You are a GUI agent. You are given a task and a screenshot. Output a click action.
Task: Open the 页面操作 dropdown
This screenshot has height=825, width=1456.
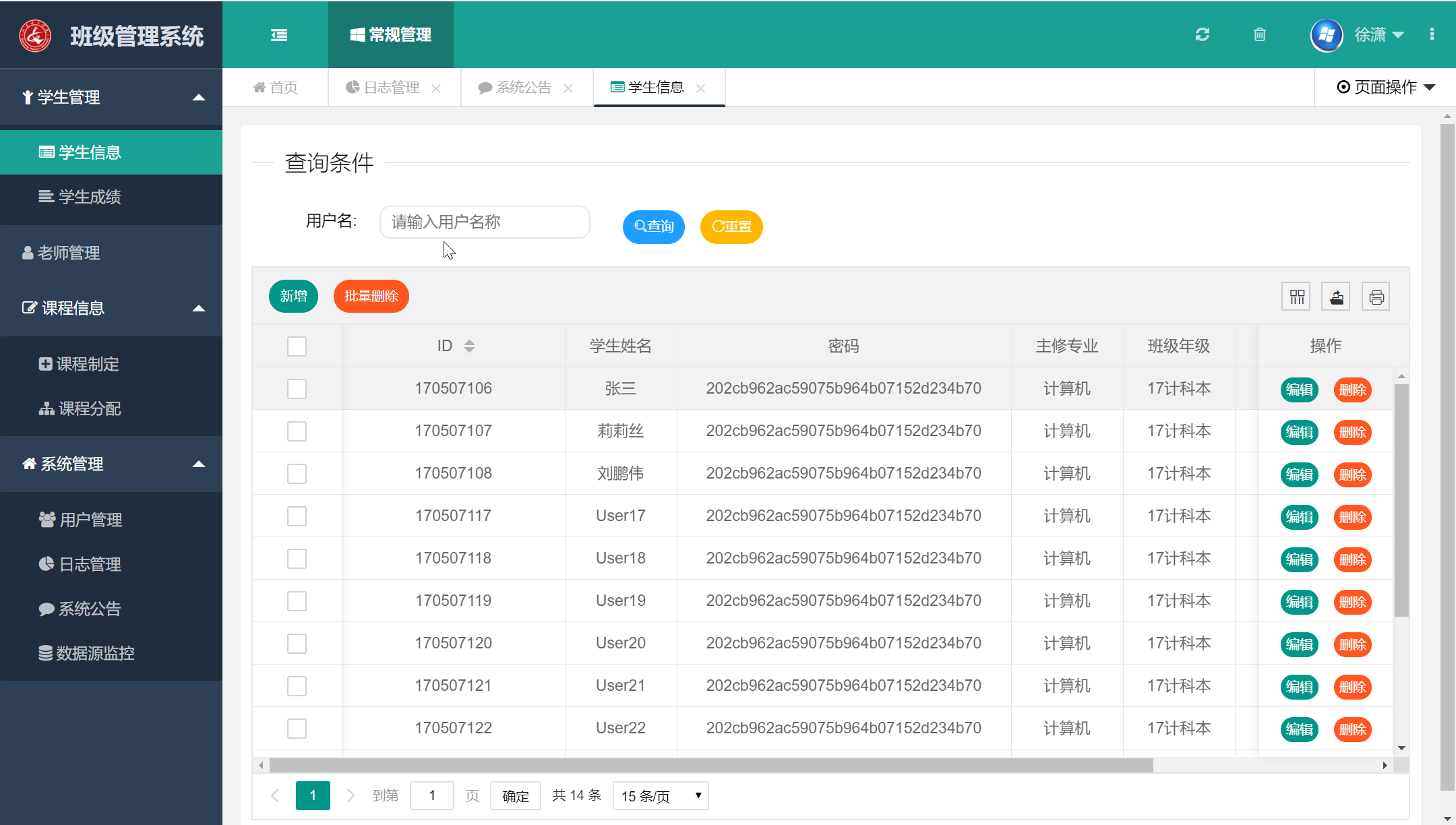(1386, 87)
